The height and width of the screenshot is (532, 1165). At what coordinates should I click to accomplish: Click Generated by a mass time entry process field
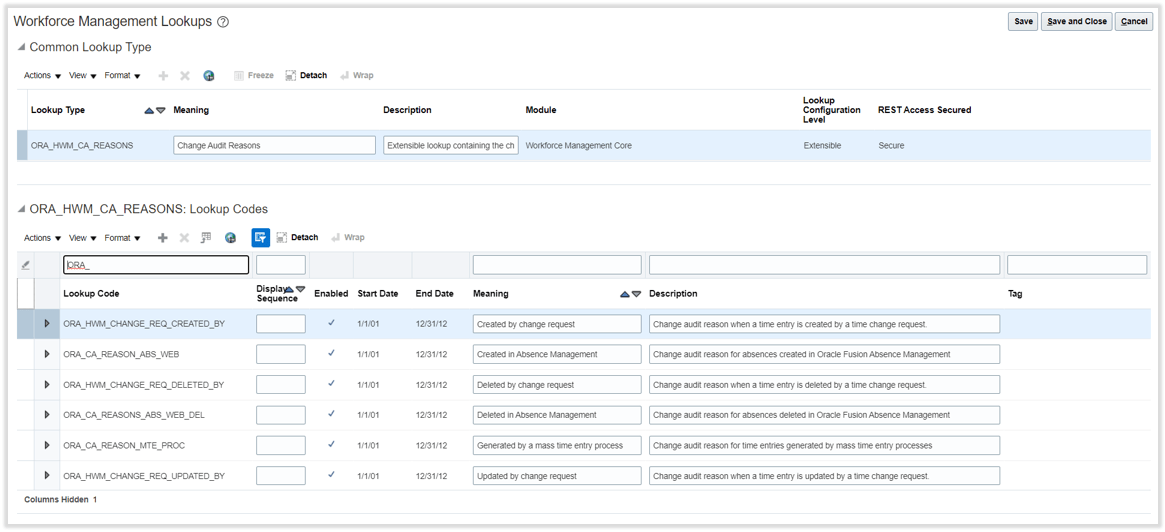(557, 445)
